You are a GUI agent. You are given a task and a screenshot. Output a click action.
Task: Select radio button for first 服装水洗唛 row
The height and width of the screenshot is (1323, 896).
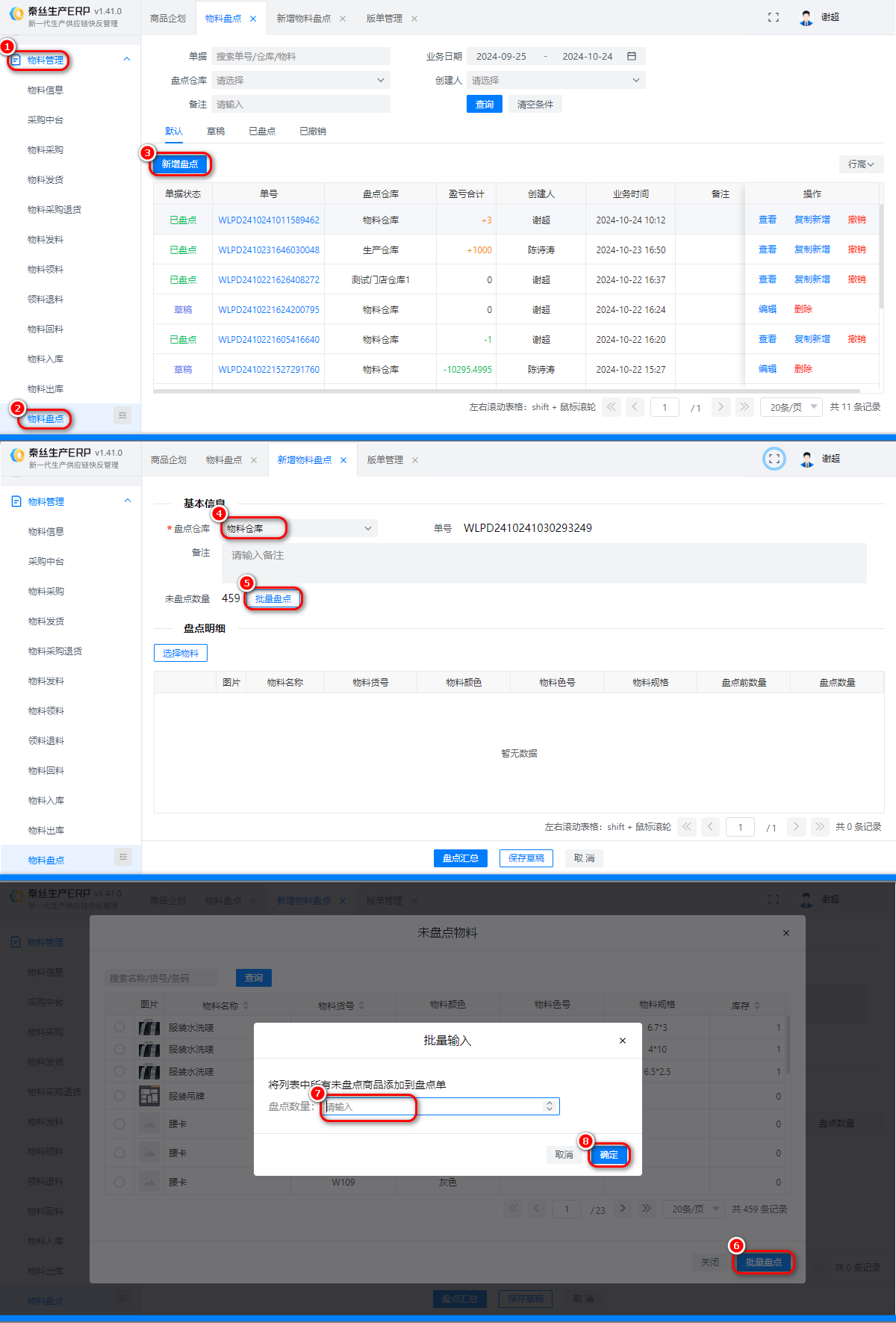point(119,1027)
